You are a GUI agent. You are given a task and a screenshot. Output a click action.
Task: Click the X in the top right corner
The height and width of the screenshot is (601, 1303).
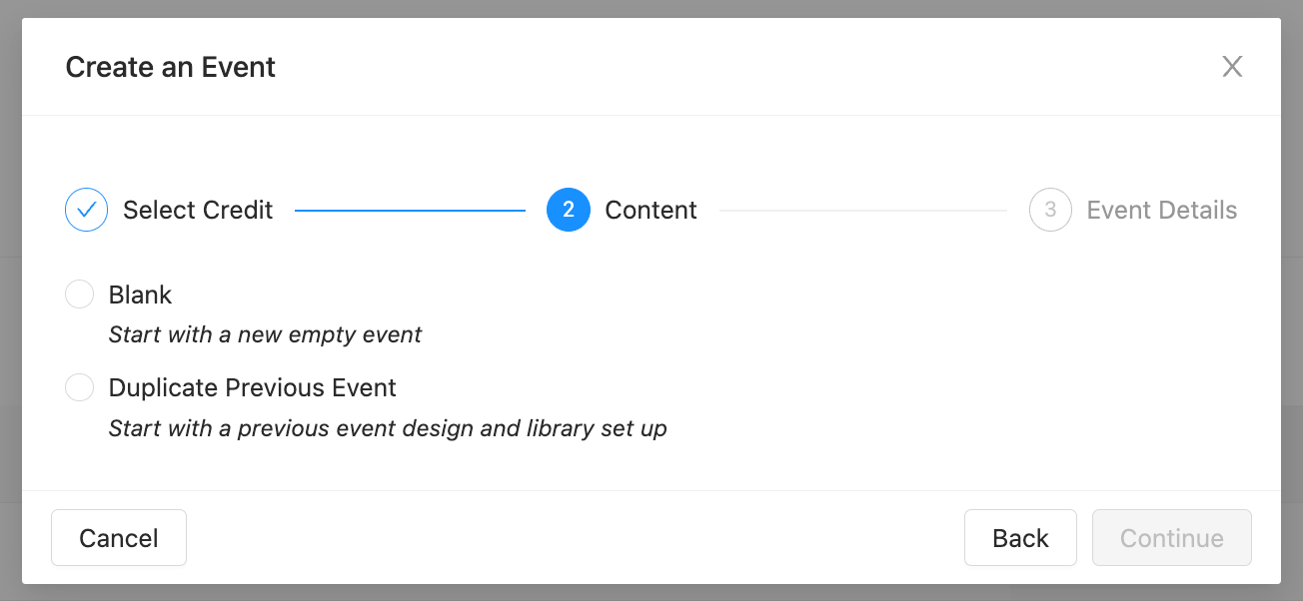[1232, 66]
